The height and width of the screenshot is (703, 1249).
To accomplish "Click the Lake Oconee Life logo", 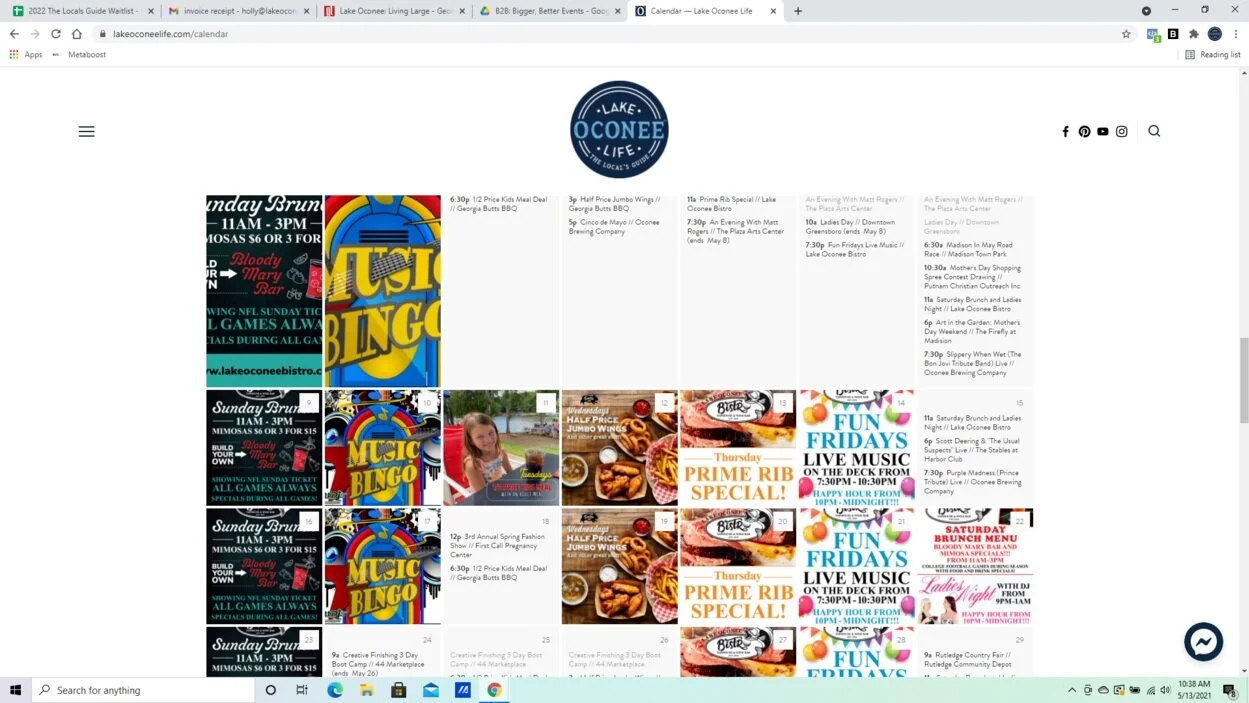I will point(619,130).
